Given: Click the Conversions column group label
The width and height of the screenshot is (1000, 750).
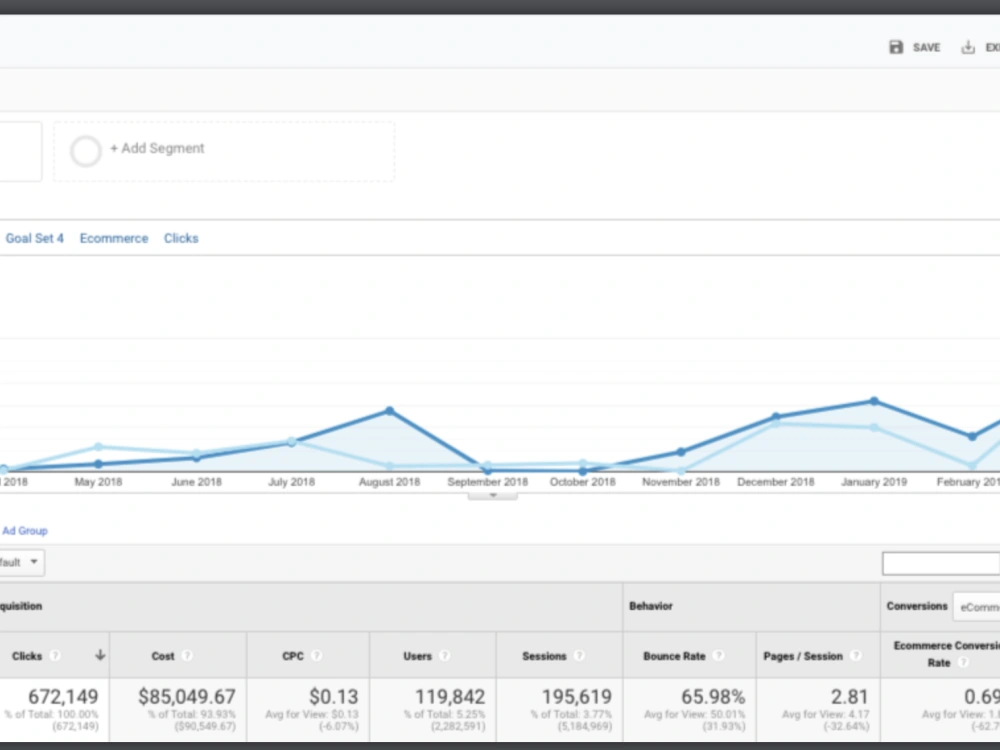Looking at the screenshot, I should (916, 606).
